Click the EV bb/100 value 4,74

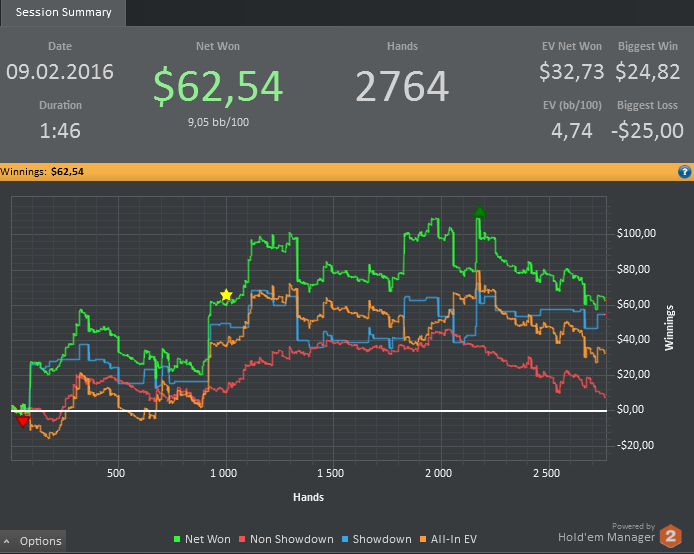click(x=571, y=131)
